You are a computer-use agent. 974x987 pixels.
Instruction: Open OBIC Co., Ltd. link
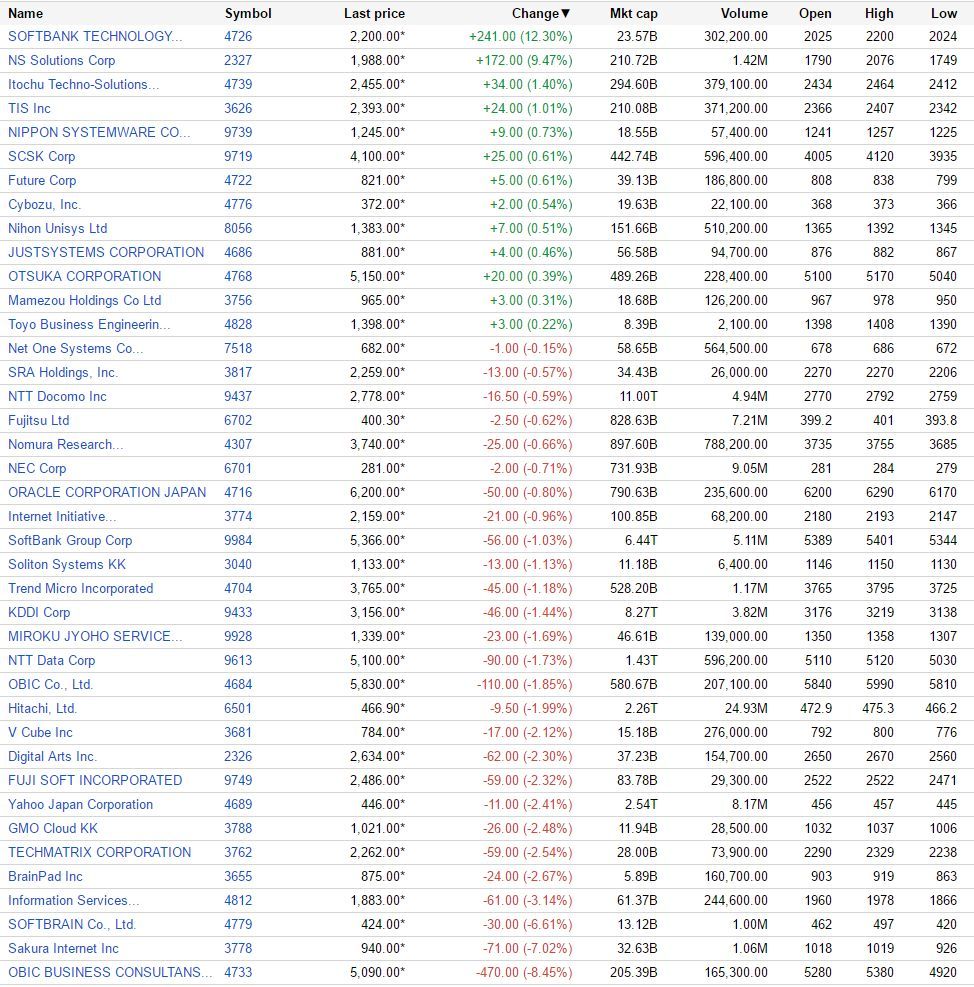(50, 684)
